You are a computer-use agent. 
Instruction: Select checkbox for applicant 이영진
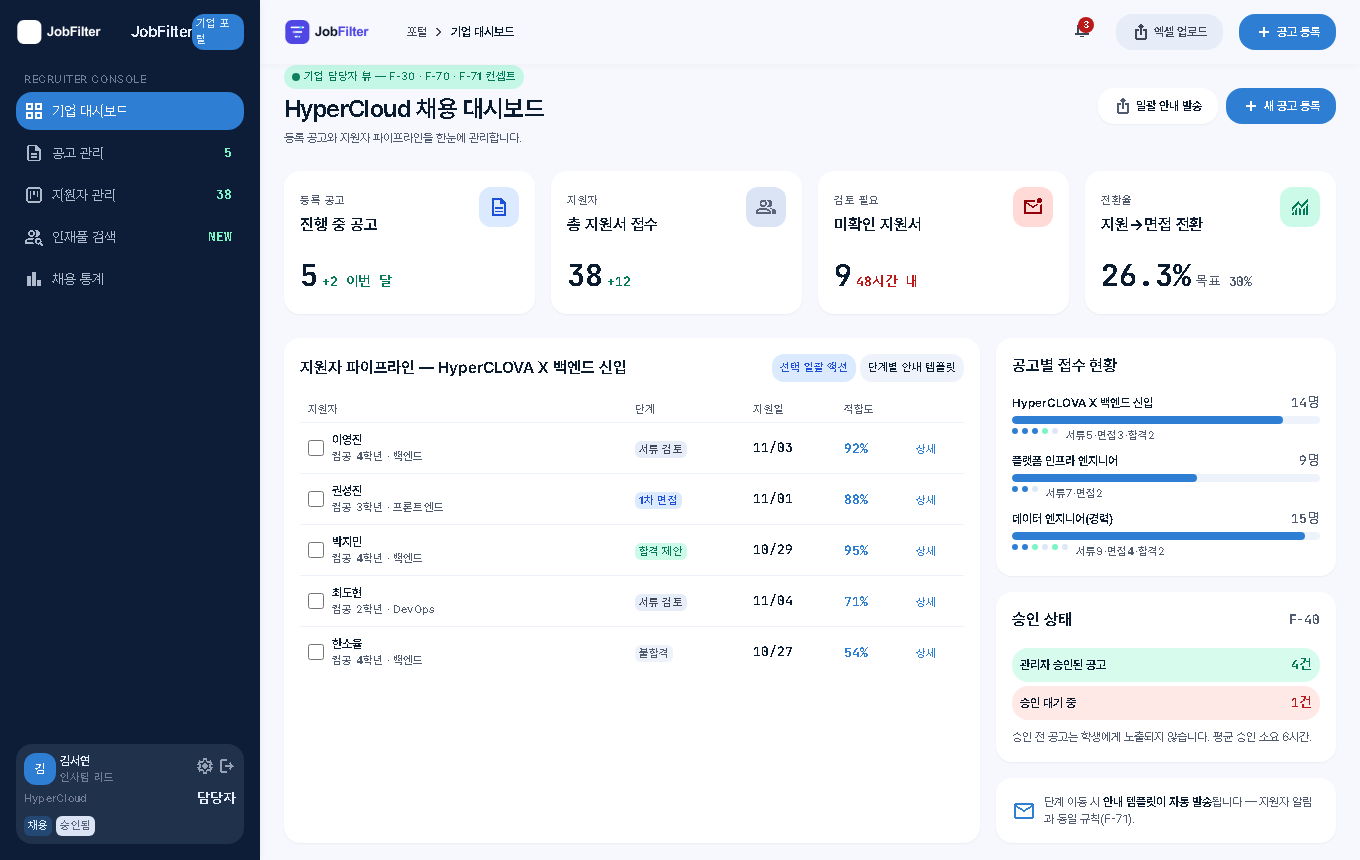tap(316, 448)
